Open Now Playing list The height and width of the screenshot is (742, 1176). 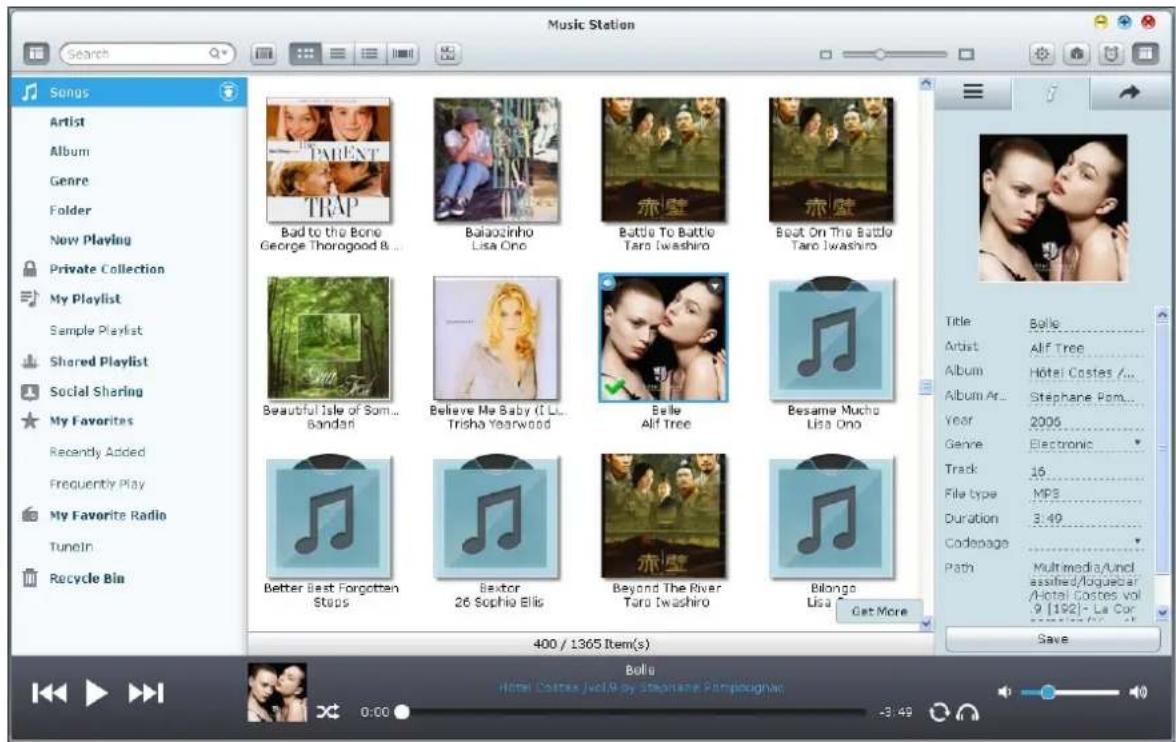[x=90, y=239]
